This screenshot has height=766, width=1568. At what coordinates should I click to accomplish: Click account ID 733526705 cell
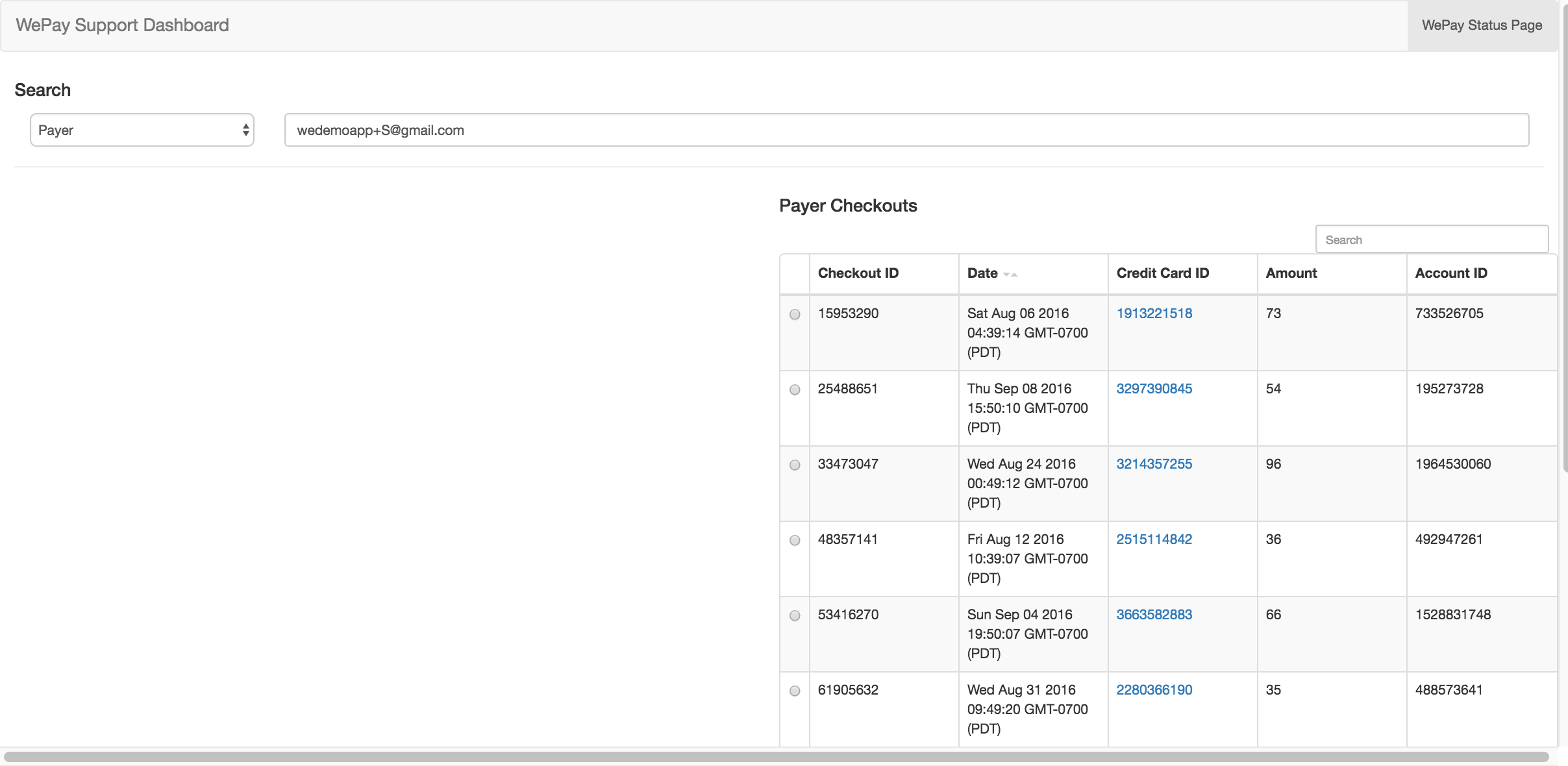pyautogui.click(x=1482, y=333)
